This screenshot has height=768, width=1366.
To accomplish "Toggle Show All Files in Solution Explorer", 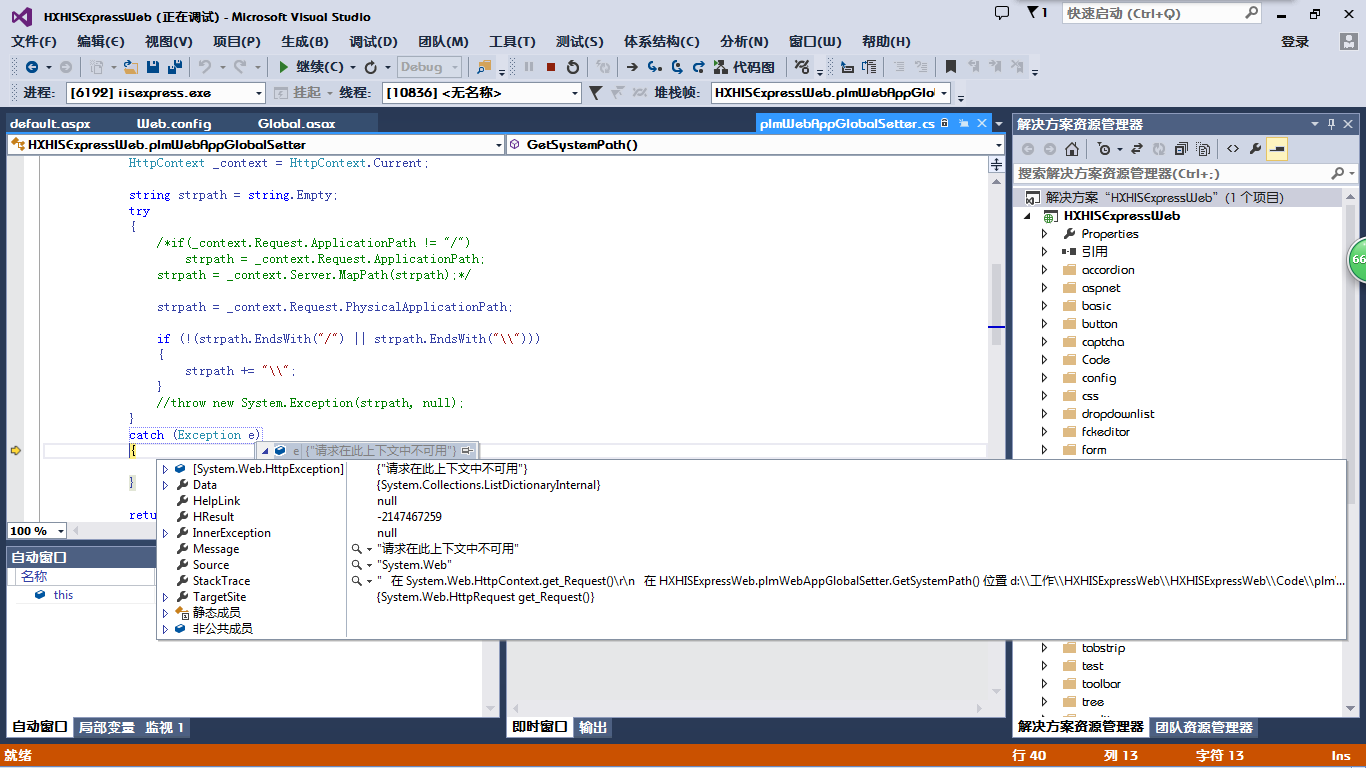I will [x=1203, y=149].
